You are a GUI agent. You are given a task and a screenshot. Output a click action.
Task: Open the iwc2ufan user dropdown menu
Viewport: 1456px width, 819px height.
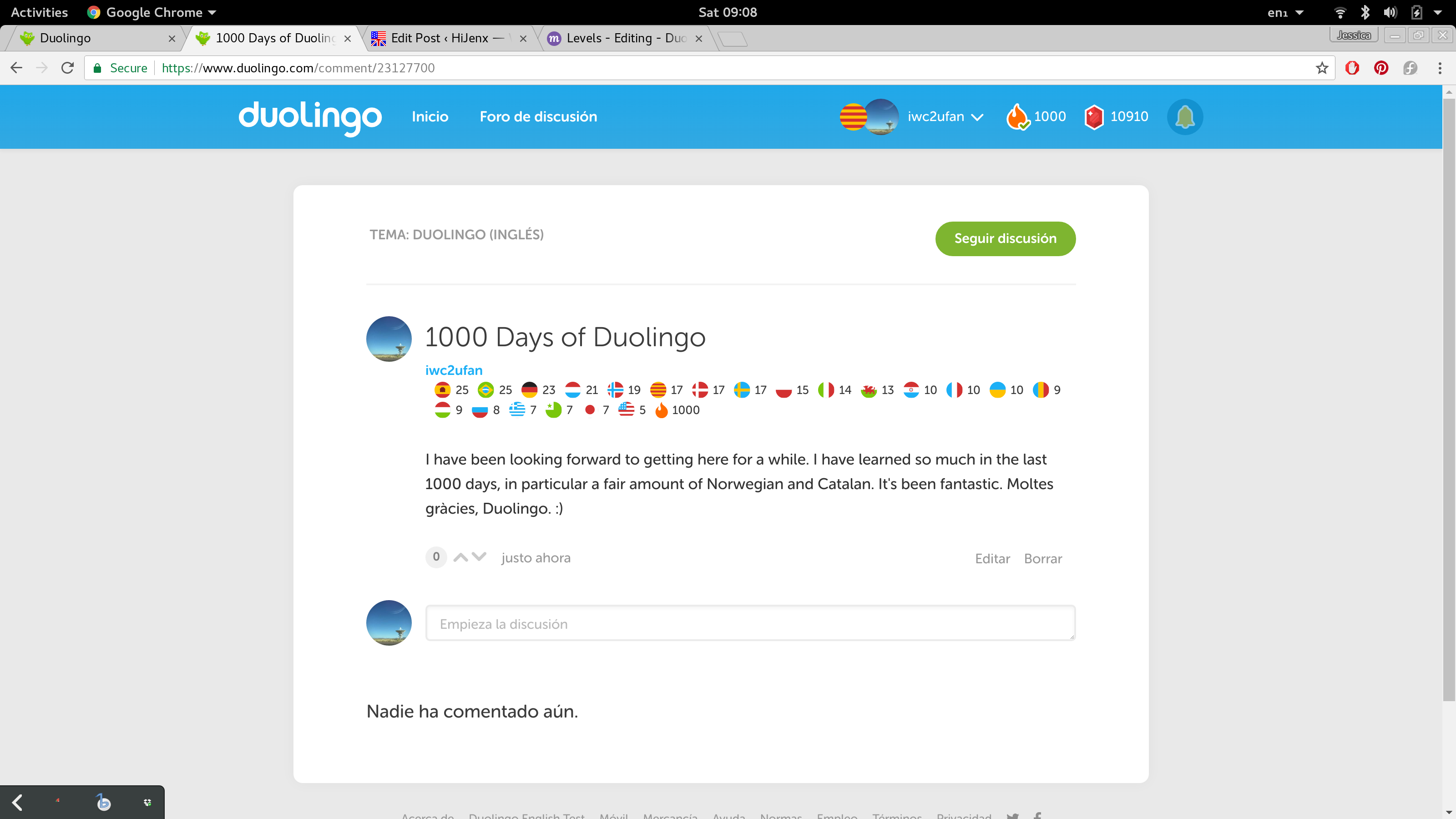(x=945, y=117)
